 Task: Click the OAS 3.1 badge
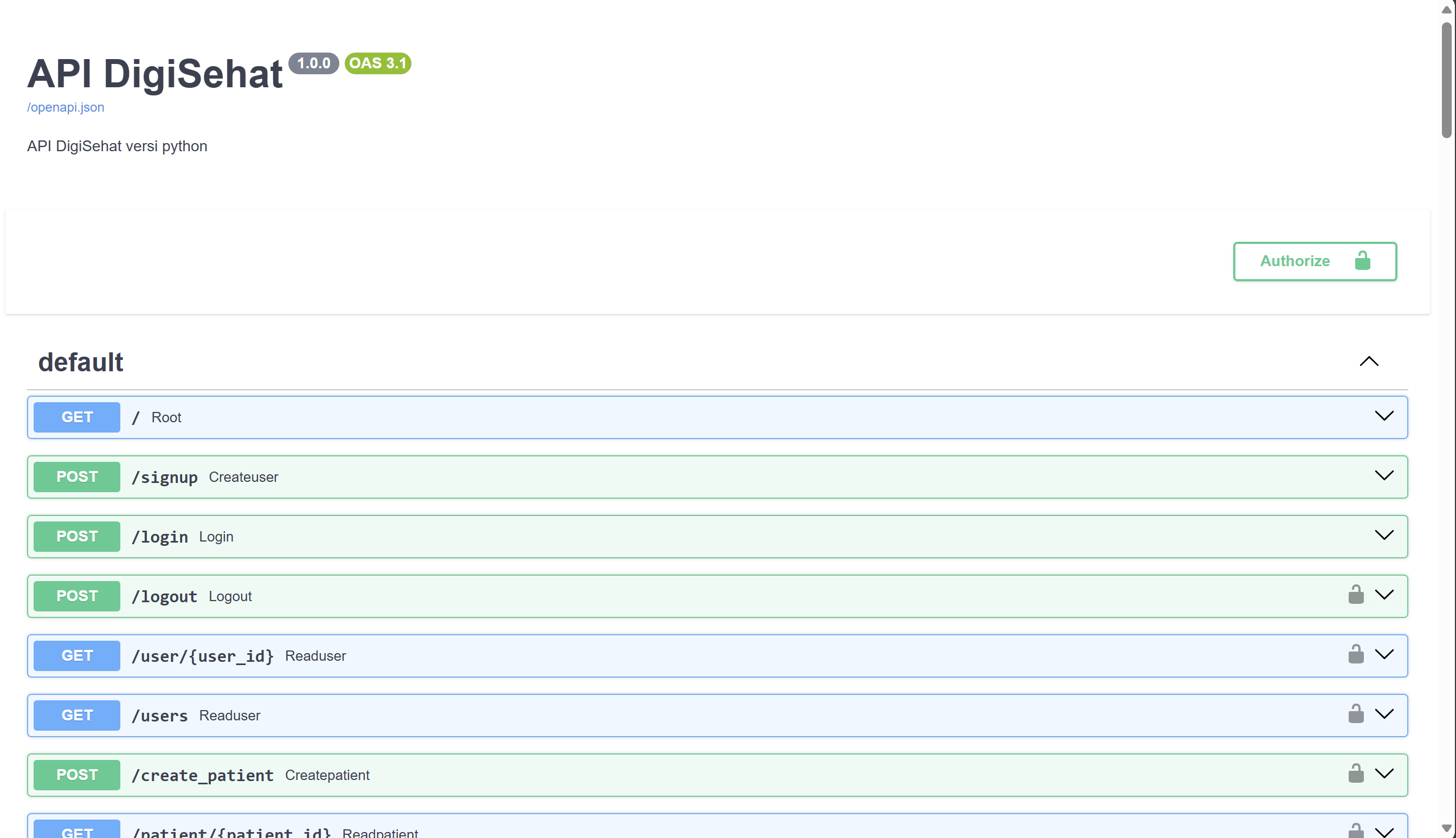377,63
